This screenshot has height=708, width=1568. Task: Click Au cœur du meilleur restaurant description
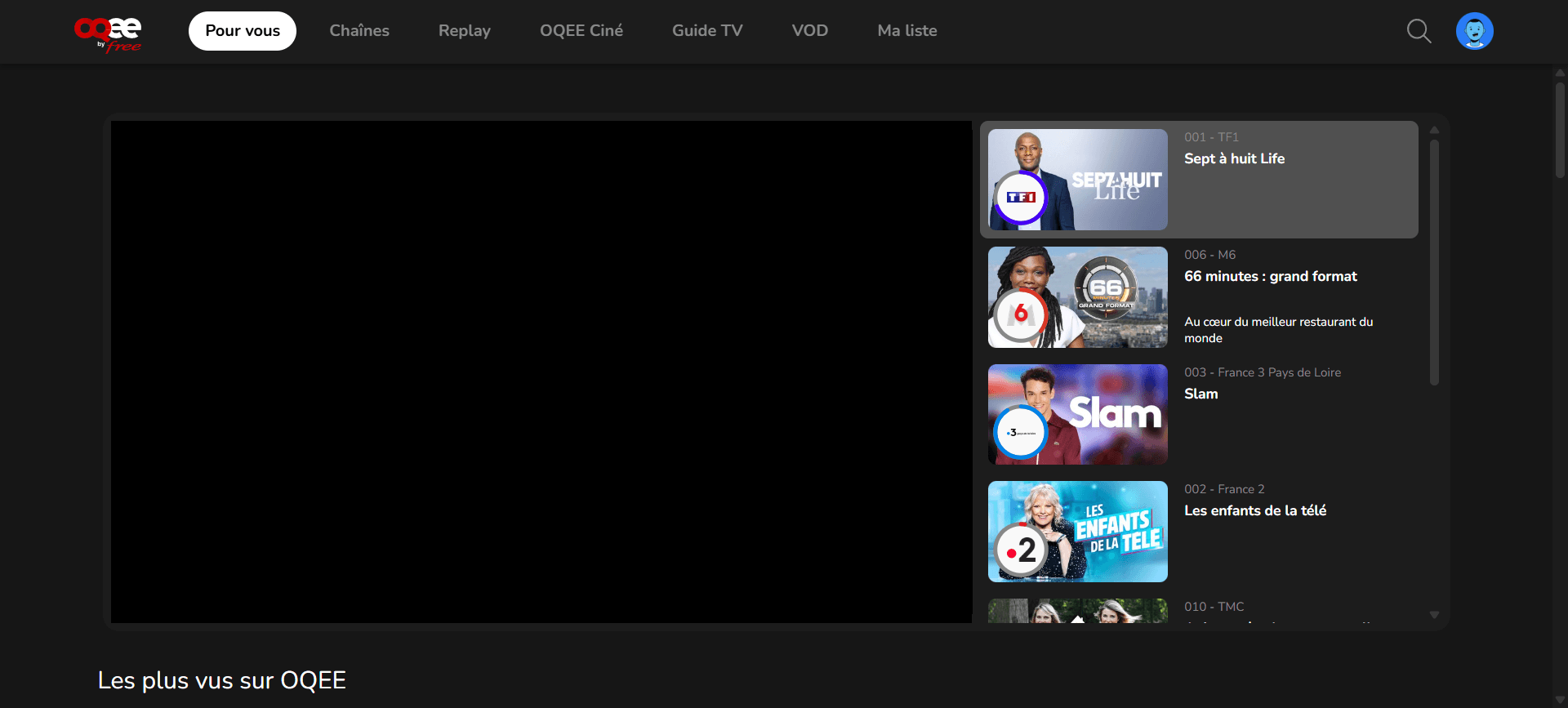point(1279,330)
